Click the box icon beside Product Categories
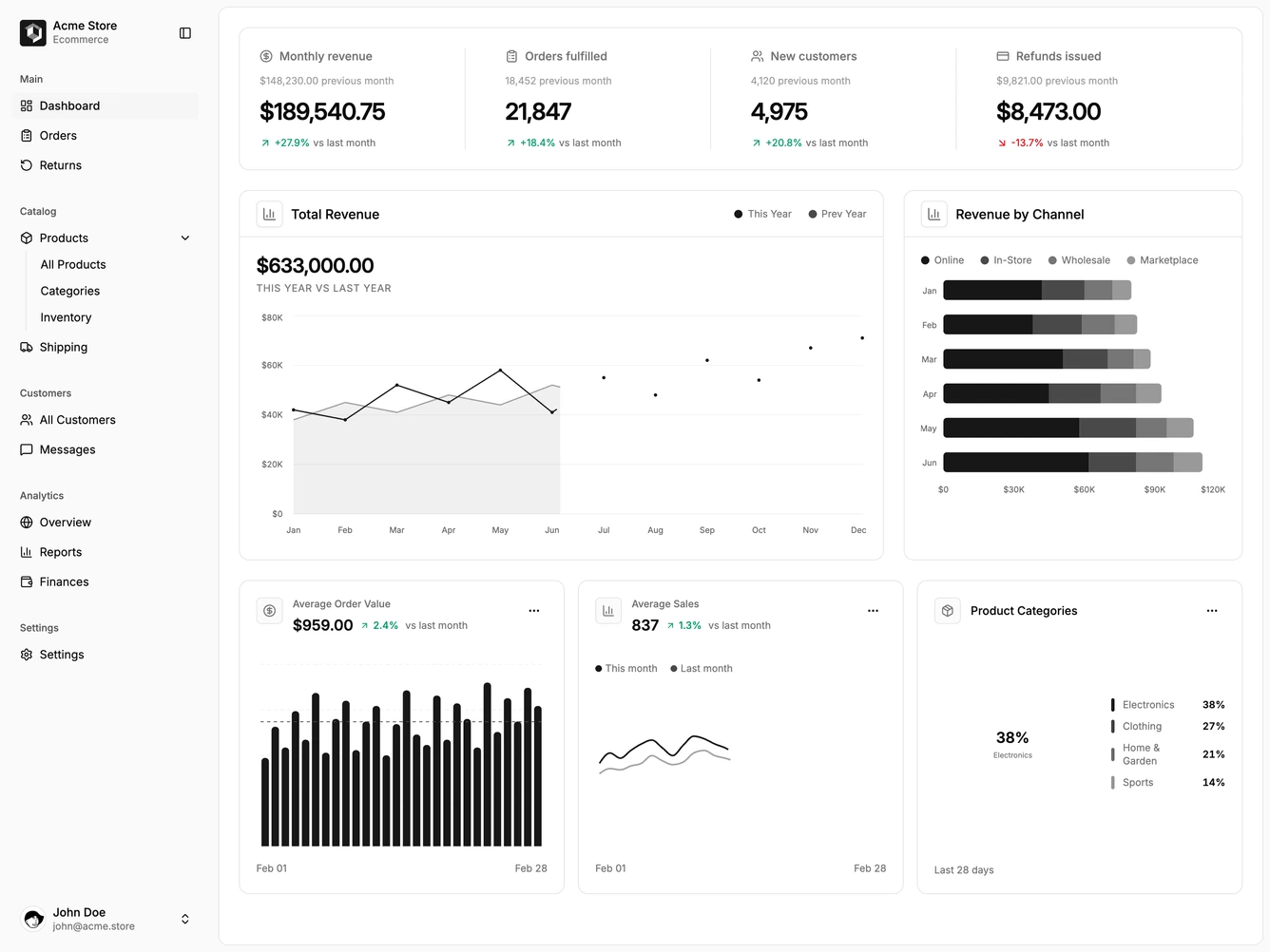This screenshot has width=1270, height=952. pyautogui.click(x=948, y=611)
